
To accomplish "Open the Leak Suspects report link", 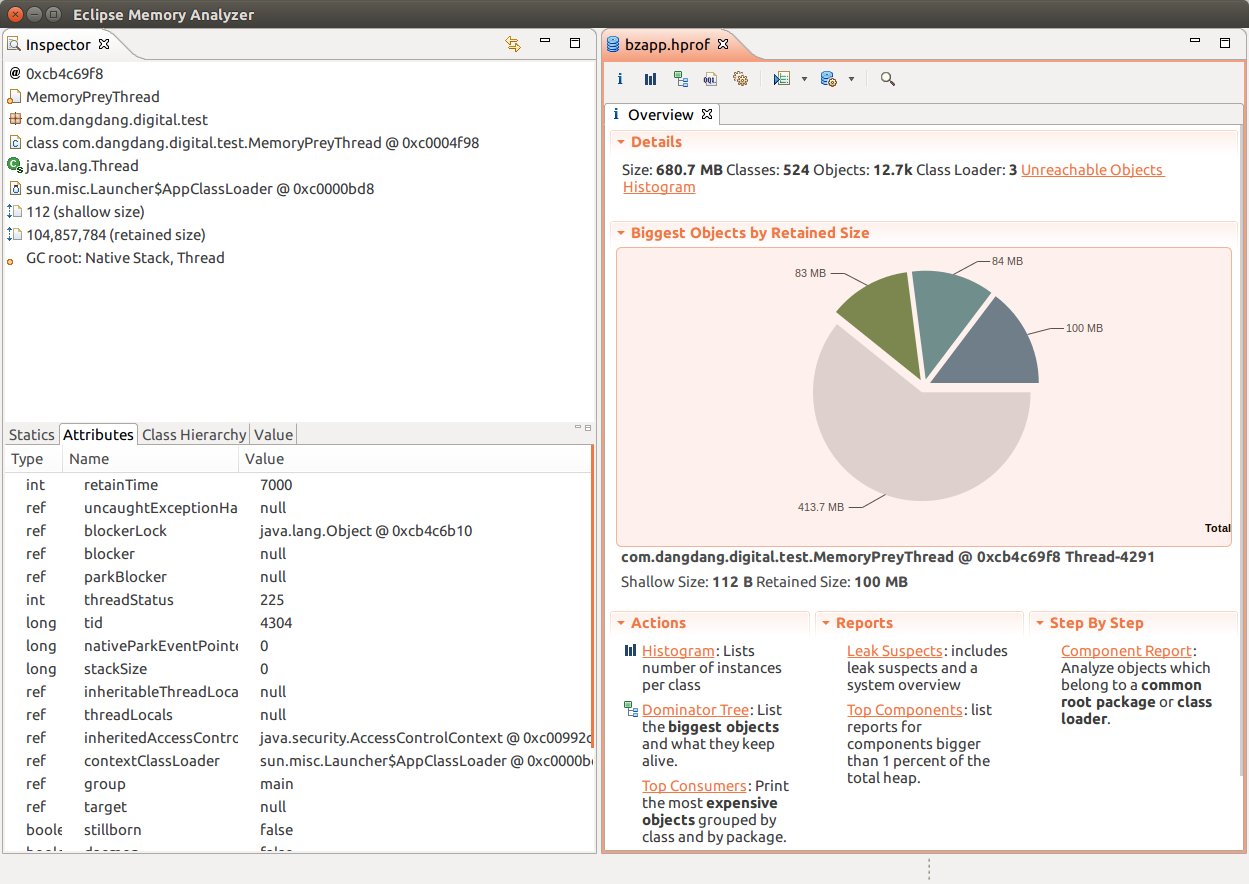I will 894,650.
